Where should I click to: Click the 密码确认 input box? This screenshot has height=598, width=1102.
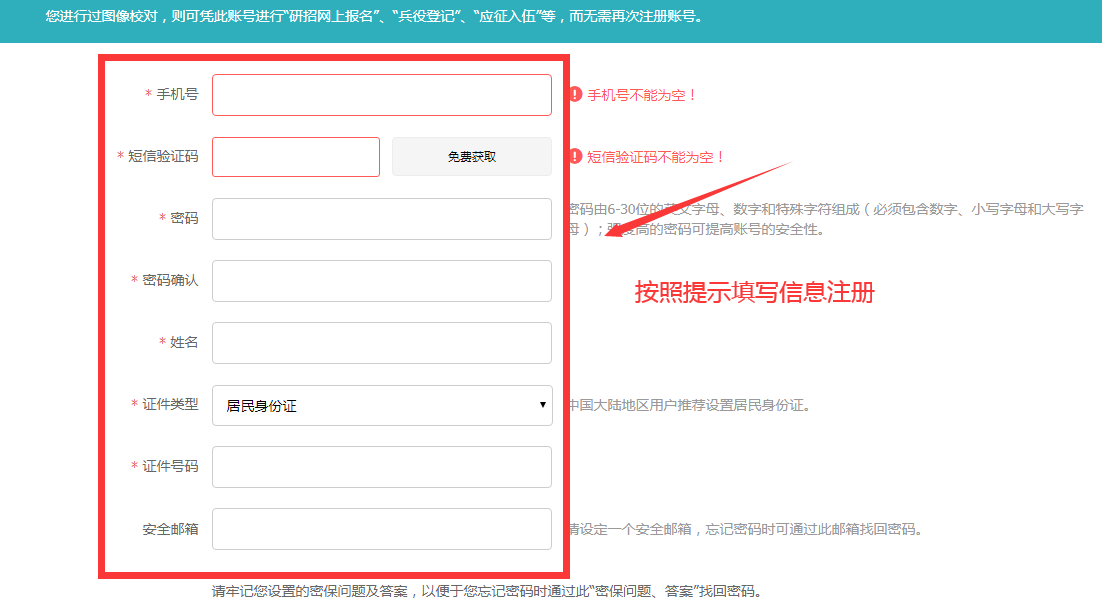coord(381,281)
